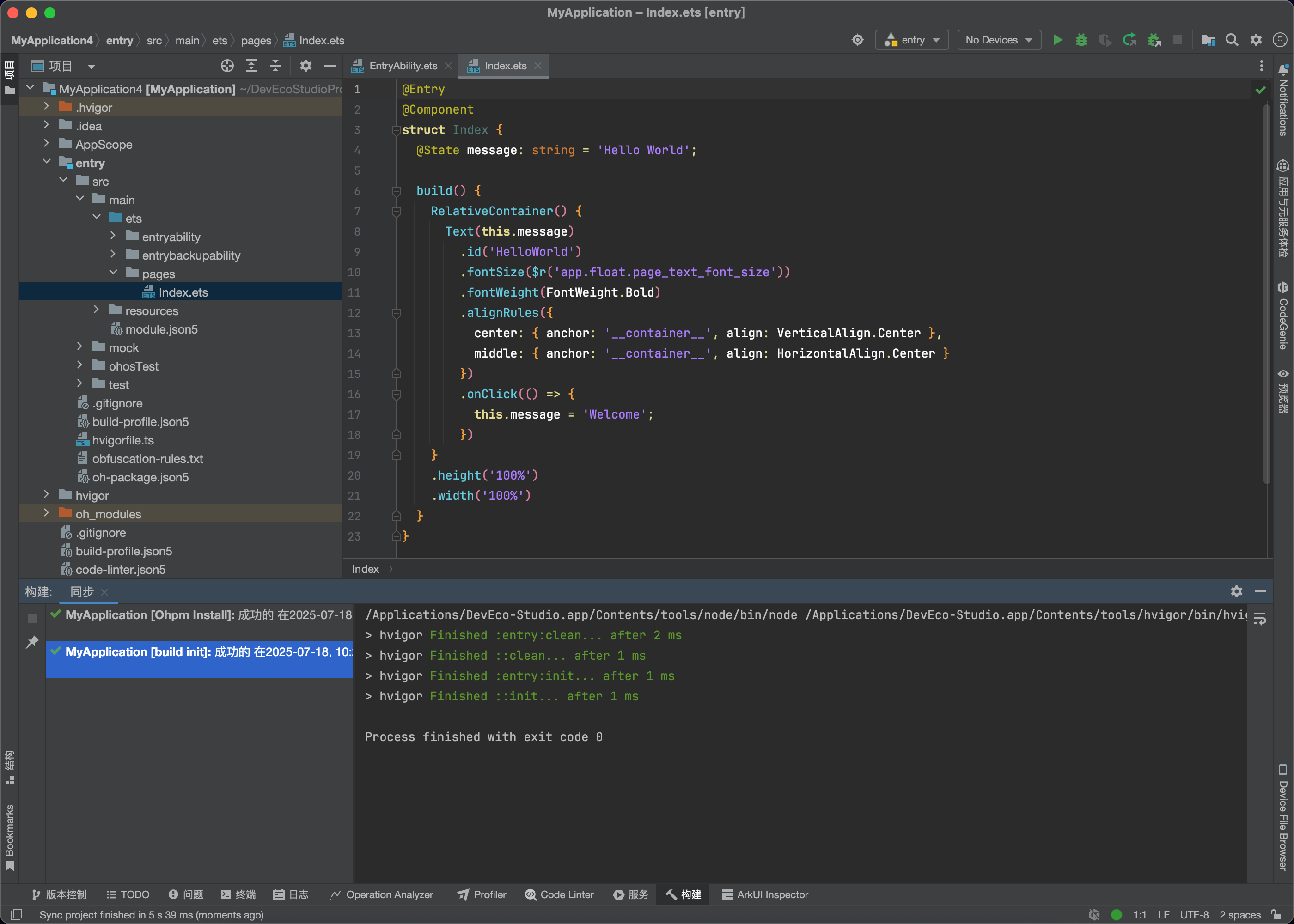Click the Index breadcrumb below editor

coord(366,569)
